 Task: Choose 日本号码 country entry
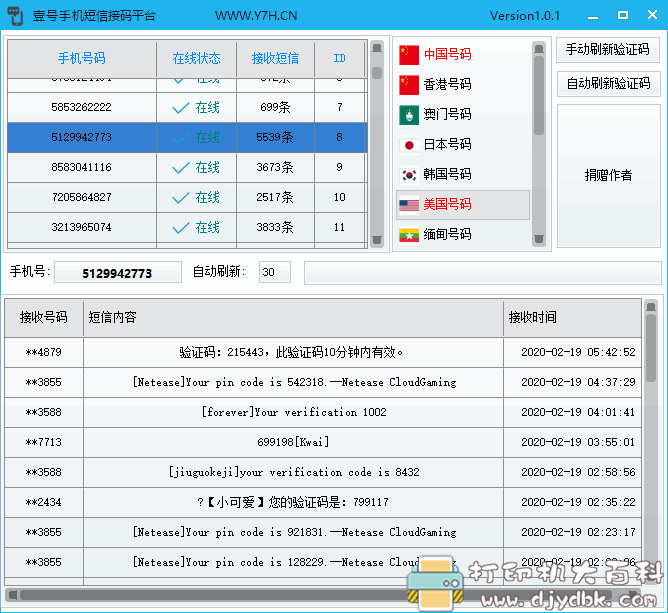(463, 145)
